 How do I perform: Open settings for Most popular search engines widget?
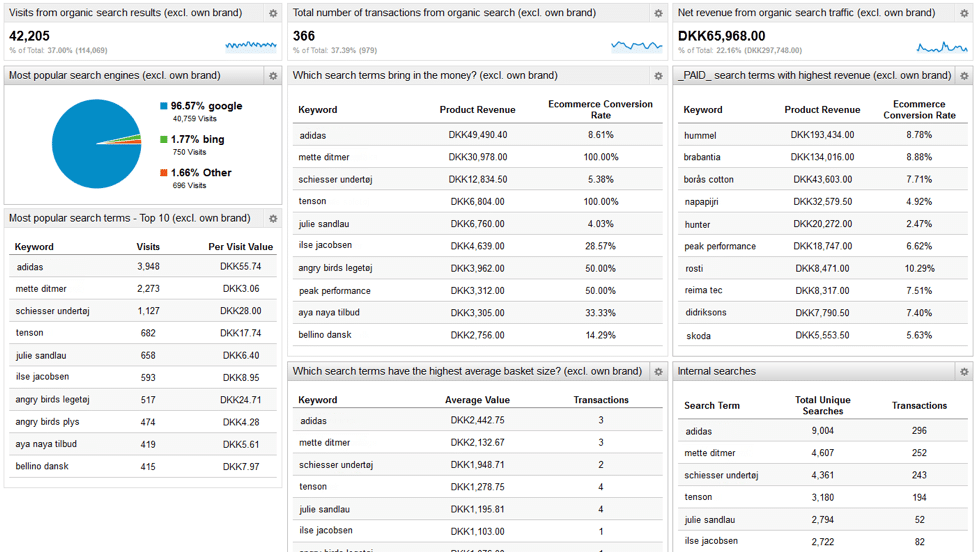(x=273, y=76)
